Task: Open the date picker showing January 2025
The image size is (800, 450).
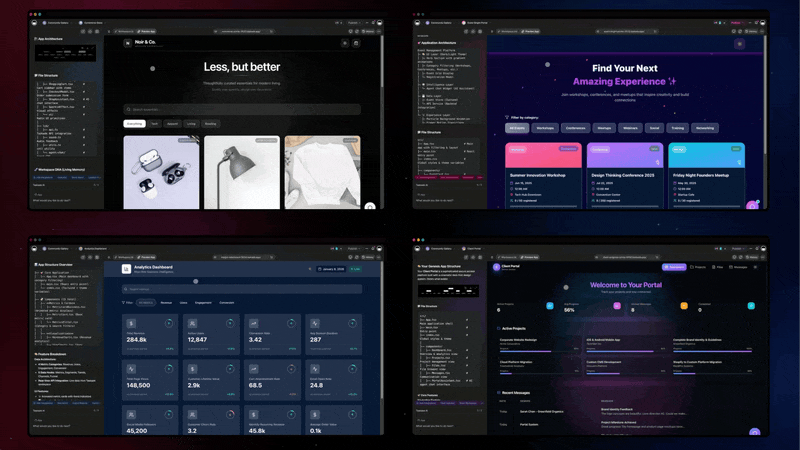Action: 332,269
